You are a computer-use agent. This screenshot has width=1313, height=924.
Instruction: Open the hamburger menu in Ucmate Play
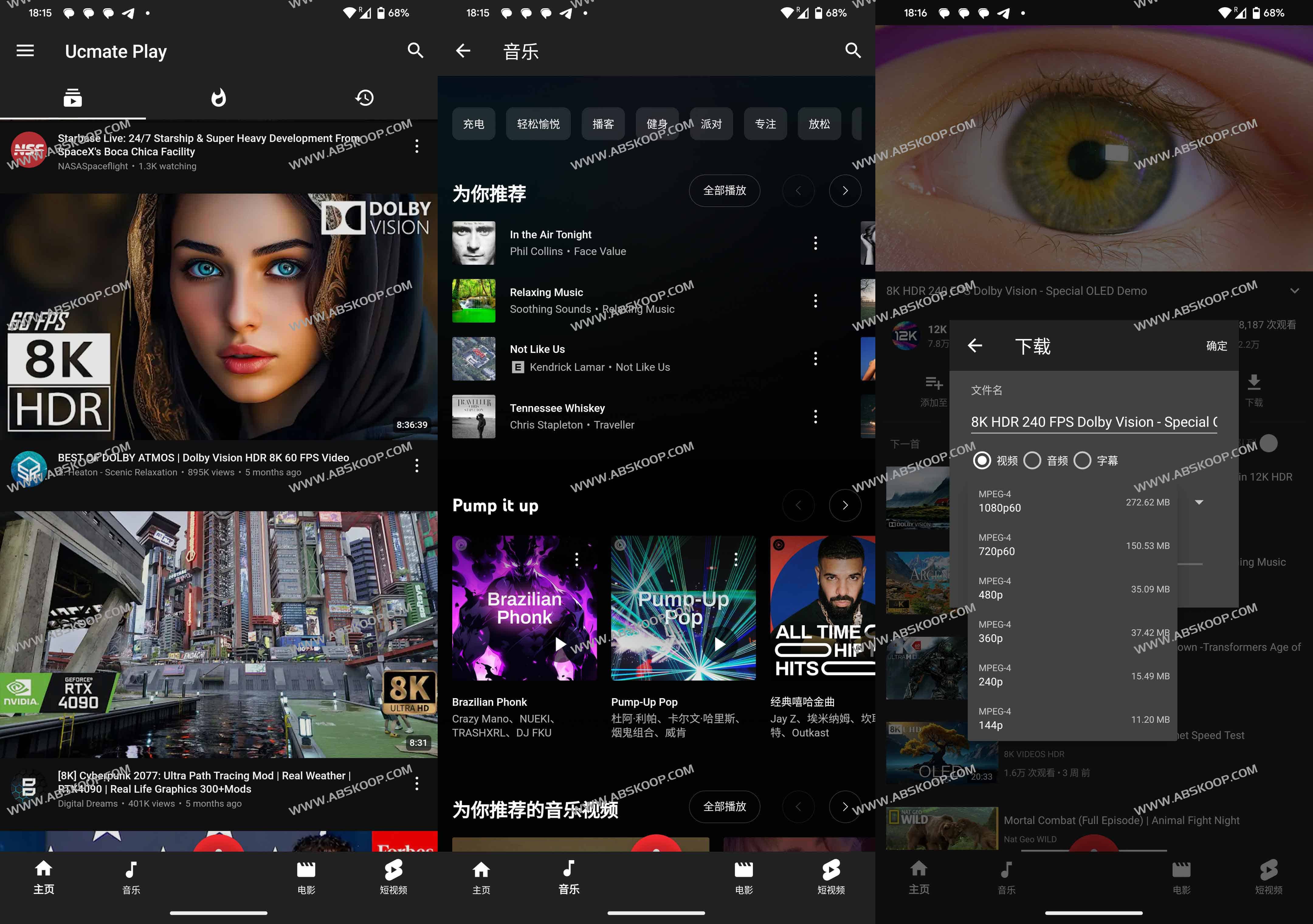coord(25,51)
